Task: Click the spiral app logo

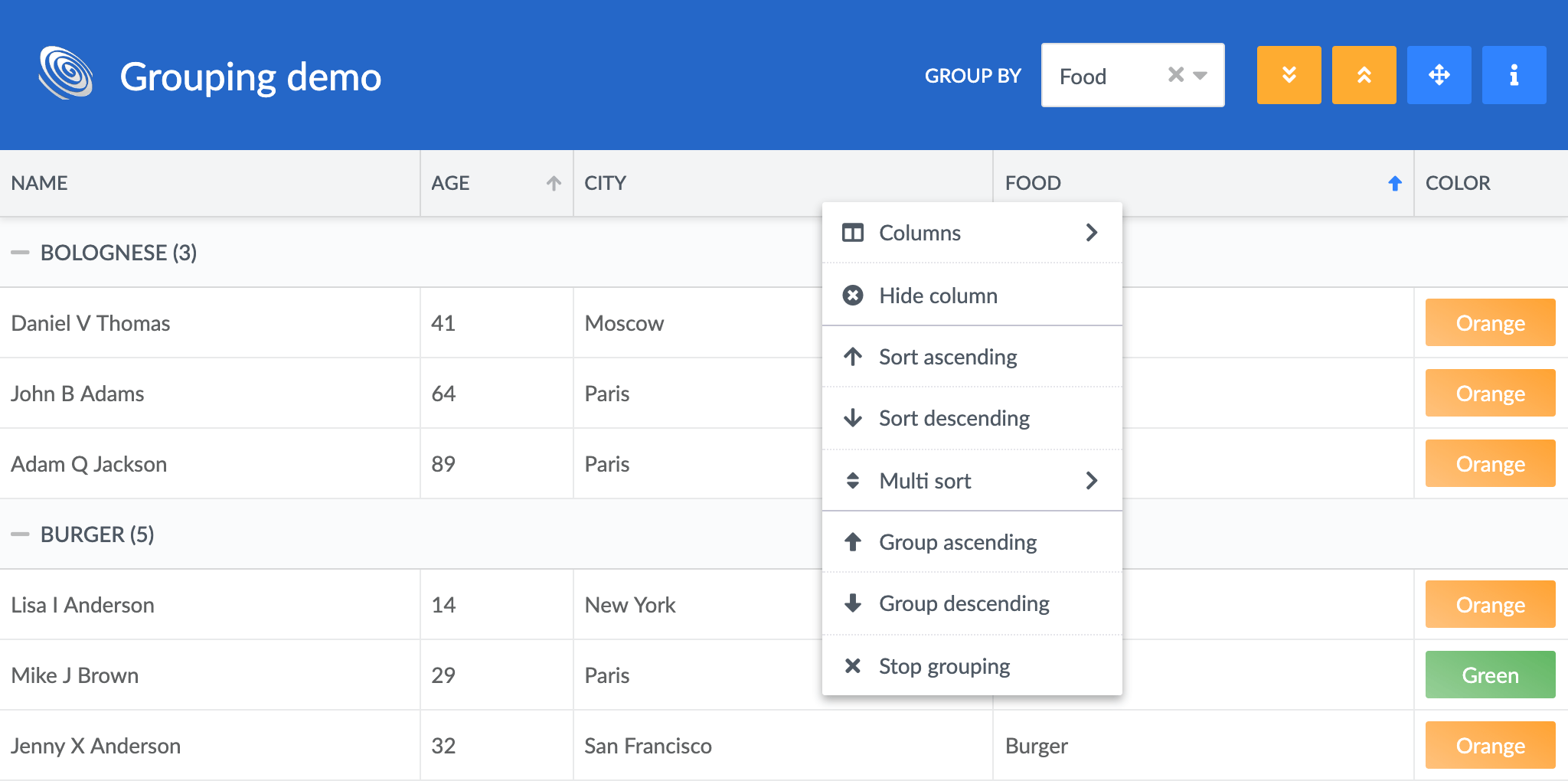Action: (66, 74)
